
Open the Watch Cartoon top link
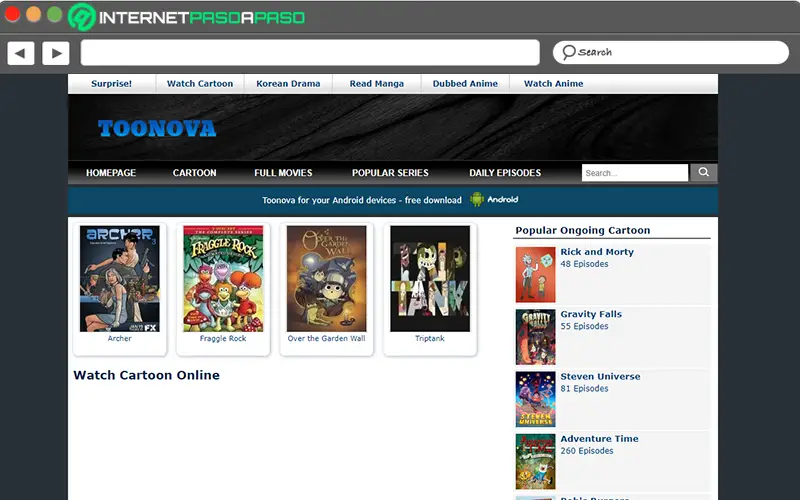click(200, 84)
